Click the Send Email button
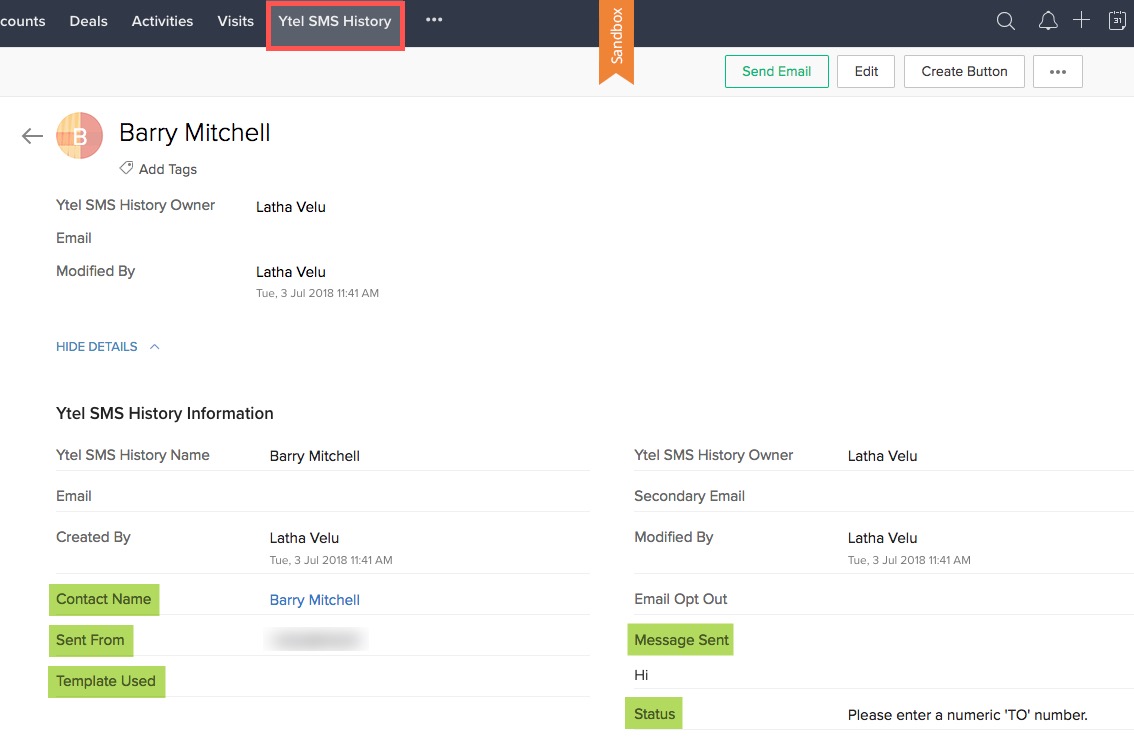This screenshot has height=752, width=1134. [x=777, y=72]
